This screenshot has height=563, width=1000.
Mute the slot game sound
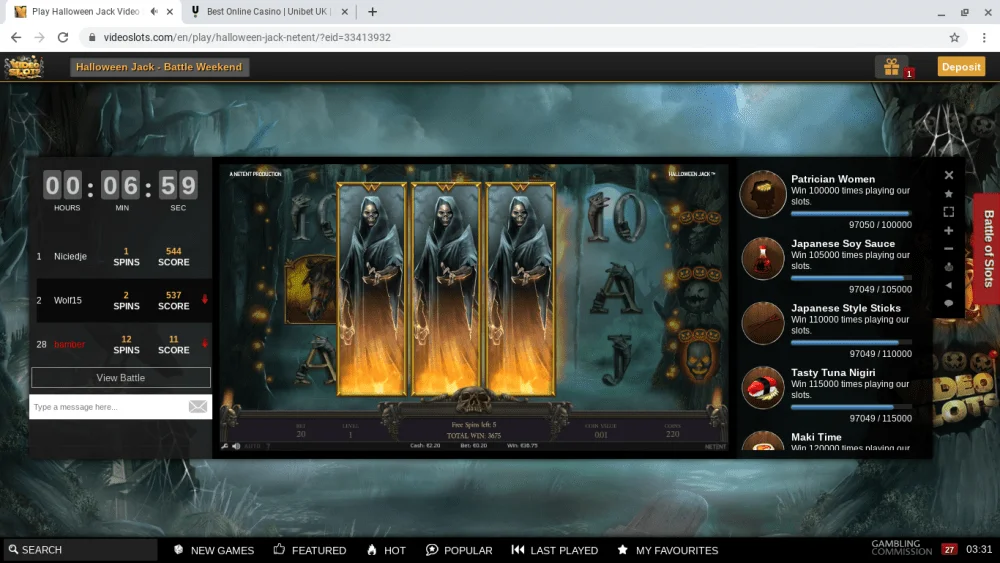pyautogui.click(x=236, y=446)
